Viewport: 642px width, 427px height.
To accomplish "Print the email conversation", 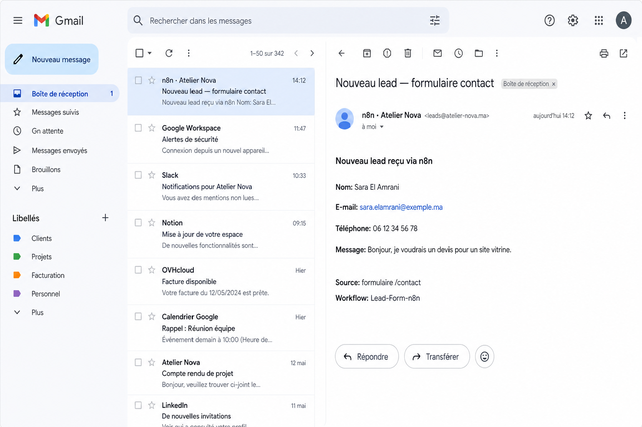I will coord(604,53).
